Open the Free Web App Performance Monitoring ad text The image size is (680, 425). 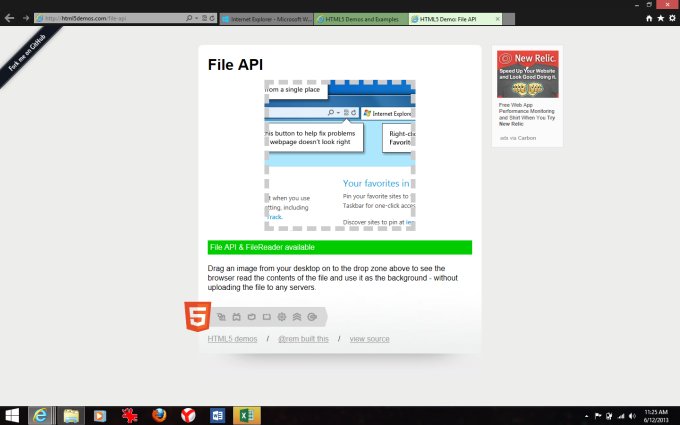click(x=526, y=114)
